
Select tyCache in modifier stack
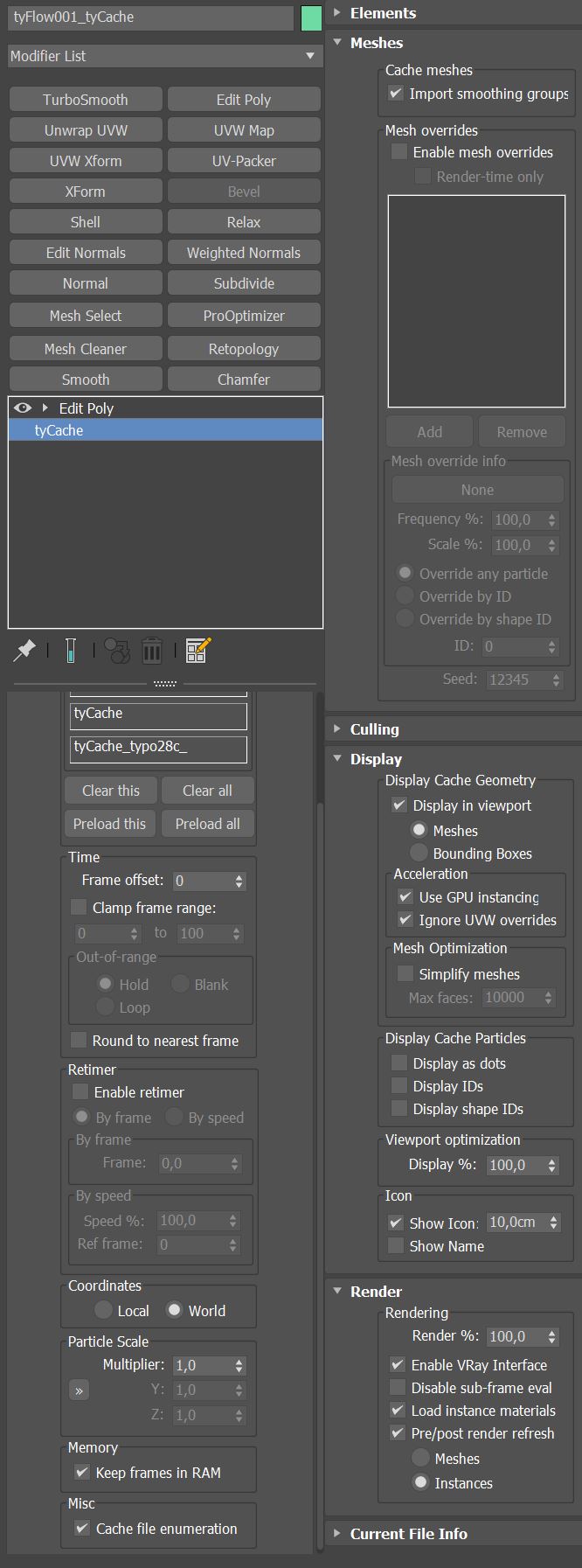(x=59, y=430)
